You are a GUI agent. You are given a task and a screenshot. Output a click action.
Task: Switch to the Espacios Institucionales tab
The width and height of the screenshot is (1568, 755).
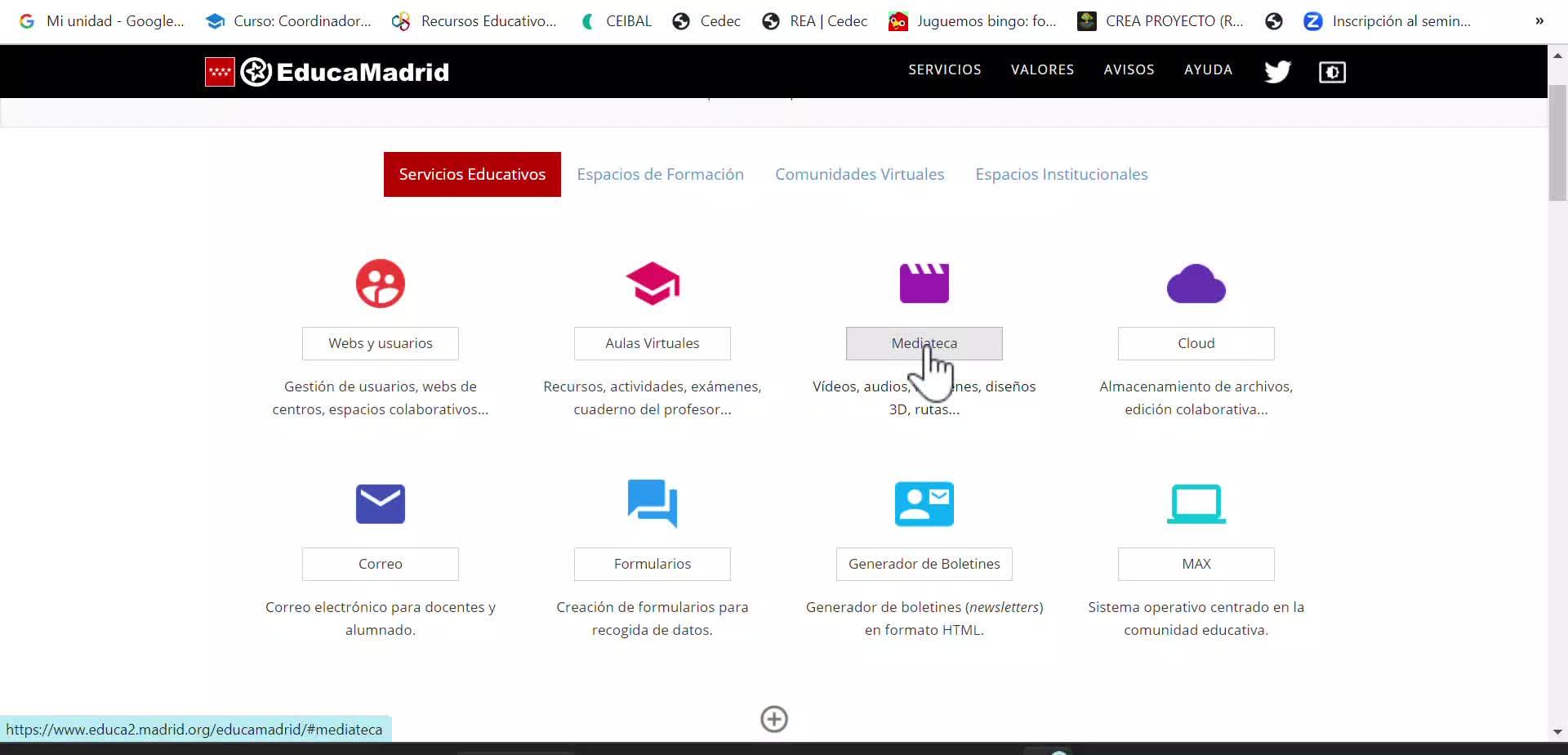(x=1061, y=174)
